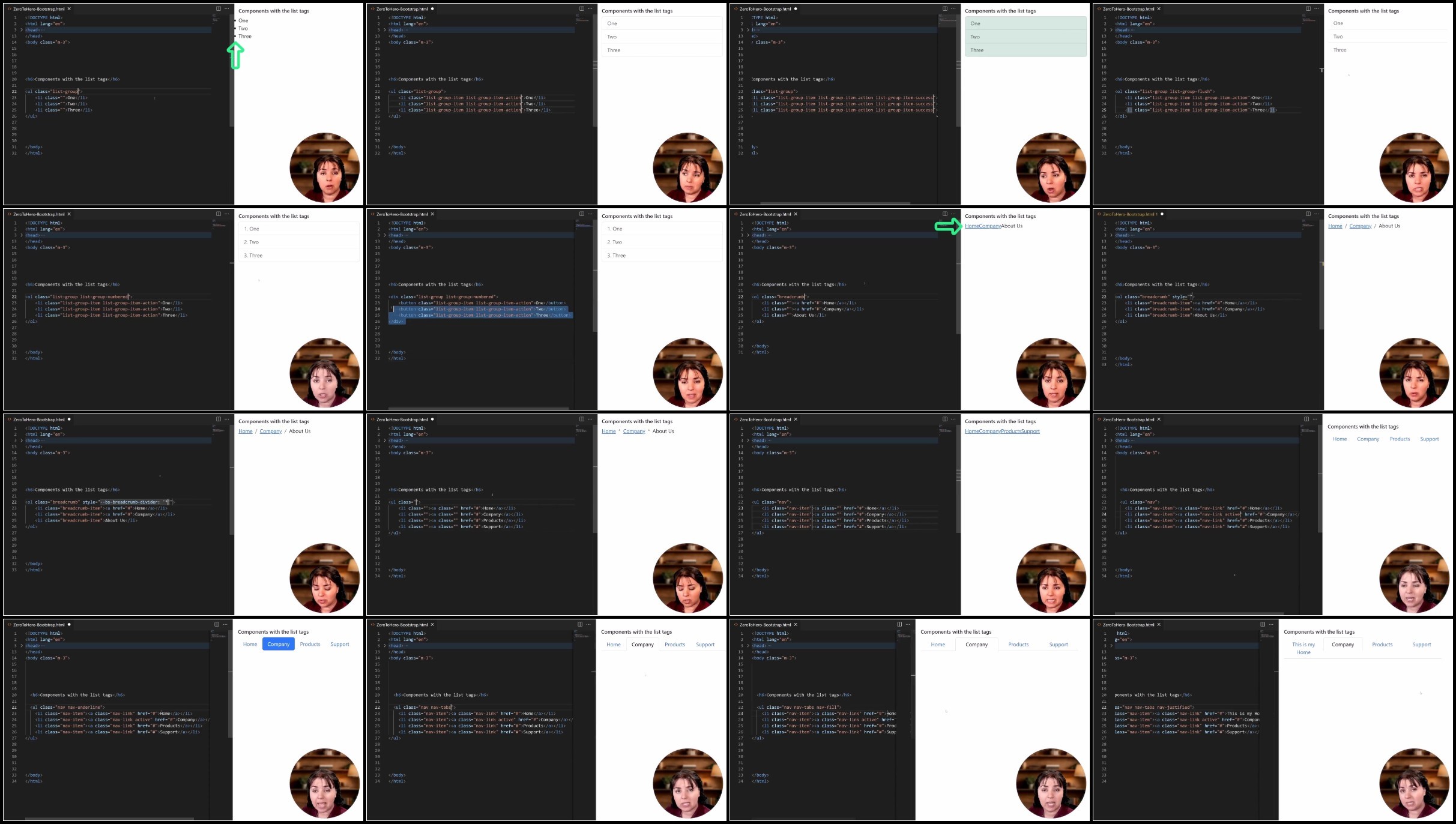Expand folded head line in green success-list frame
The width and height of the screenshot is (1456, 824).
pos(748,30)
